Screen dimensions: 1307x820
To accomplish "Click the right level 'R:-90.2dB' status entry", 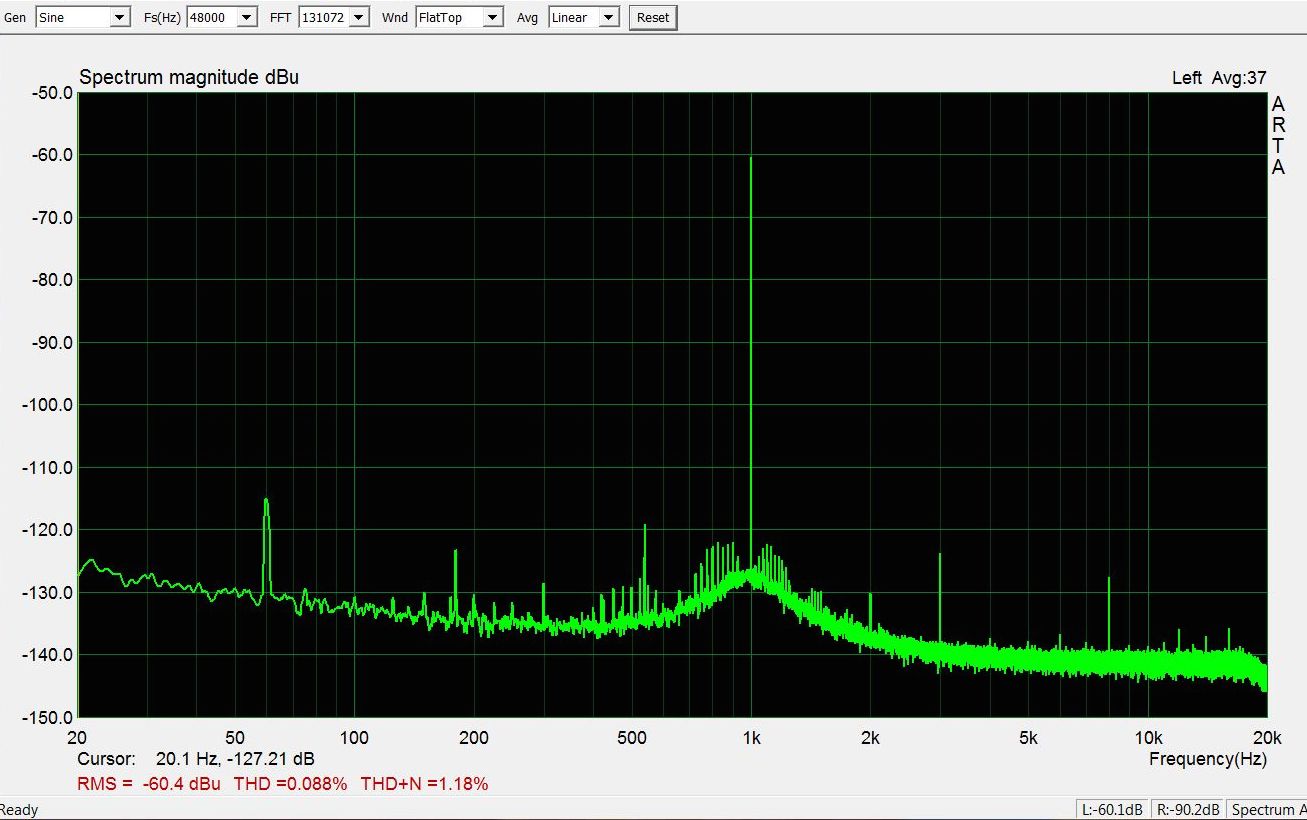I will click(x=1188, y=810).
